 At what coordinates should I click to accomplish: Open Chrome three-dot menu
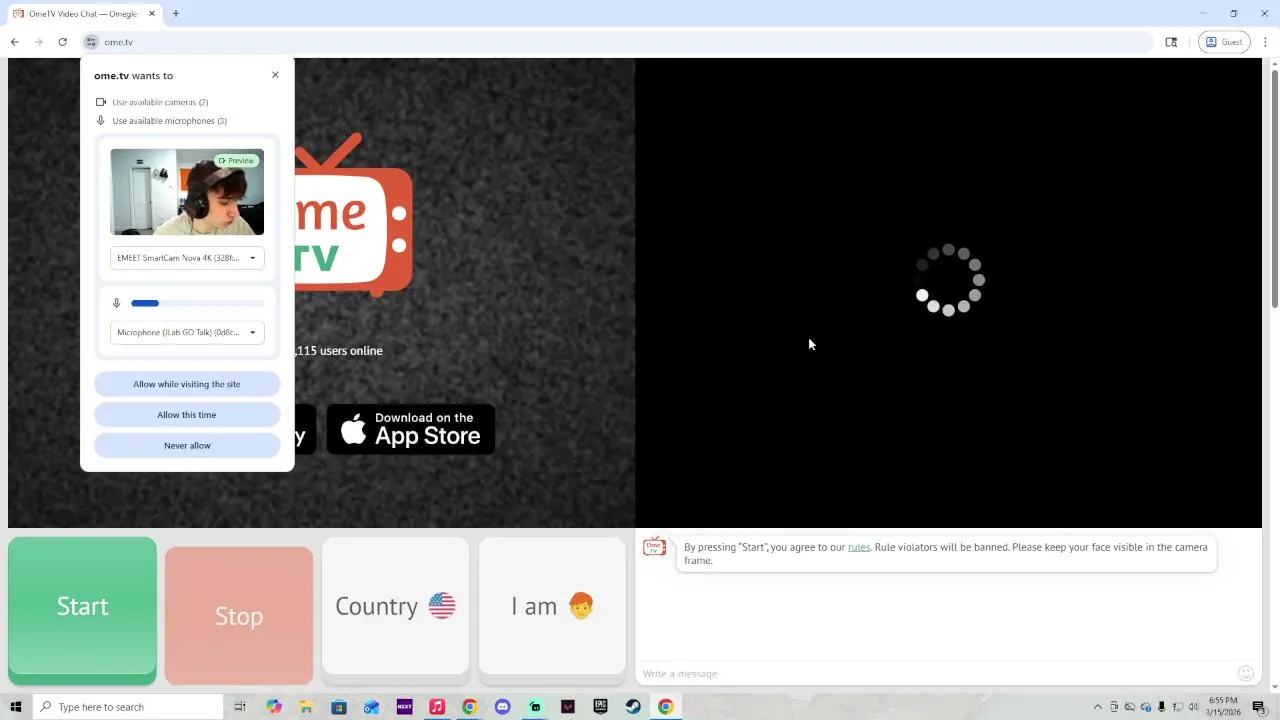pos(1266,42)
